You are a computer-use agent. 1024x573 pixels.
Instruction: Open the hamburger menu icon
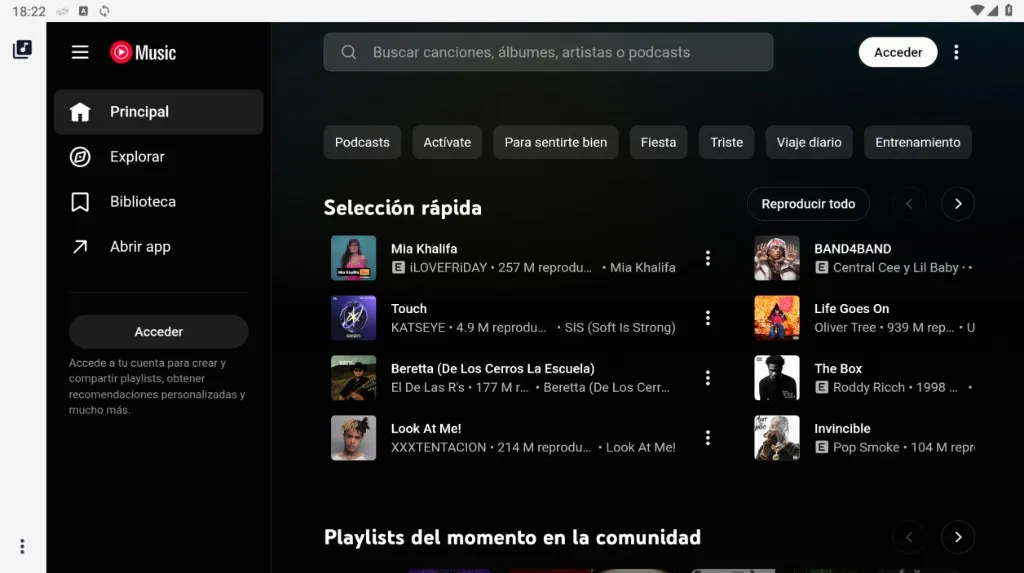coord(80,52)
